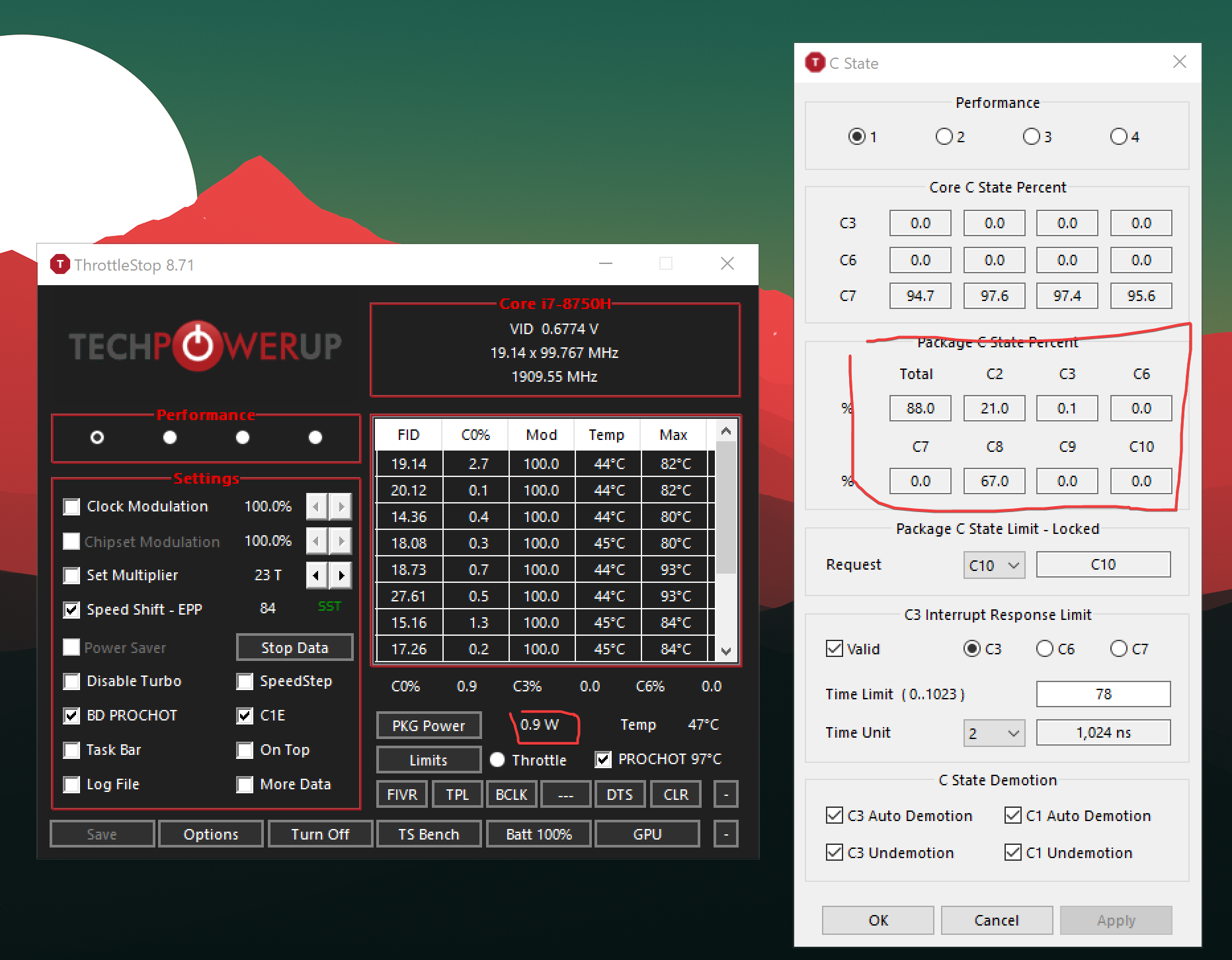Click scroll up arrow in core table

click(726, 431)
